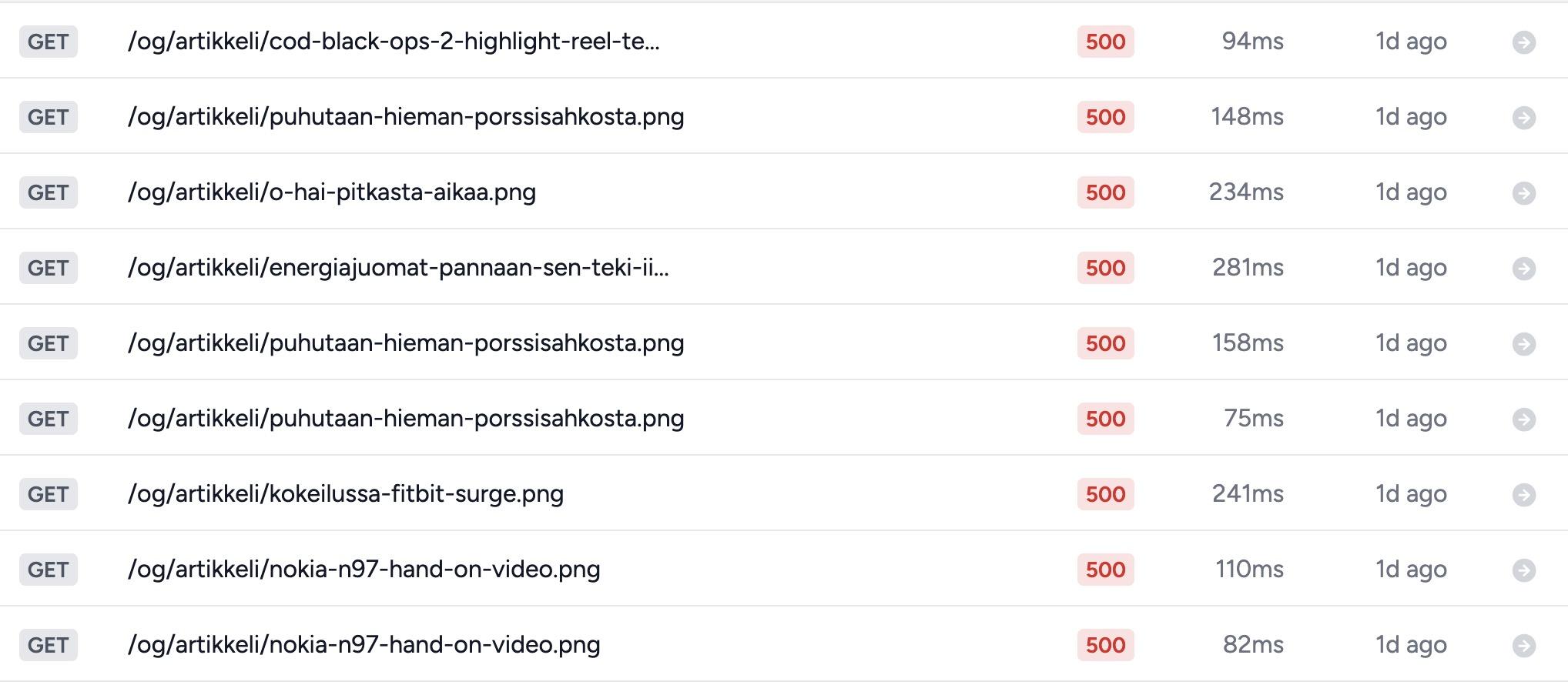Screen dimensions: 1568x685
Task: Select the o-hai-pitkasta-aikaa.png request path
Action: 331,192
